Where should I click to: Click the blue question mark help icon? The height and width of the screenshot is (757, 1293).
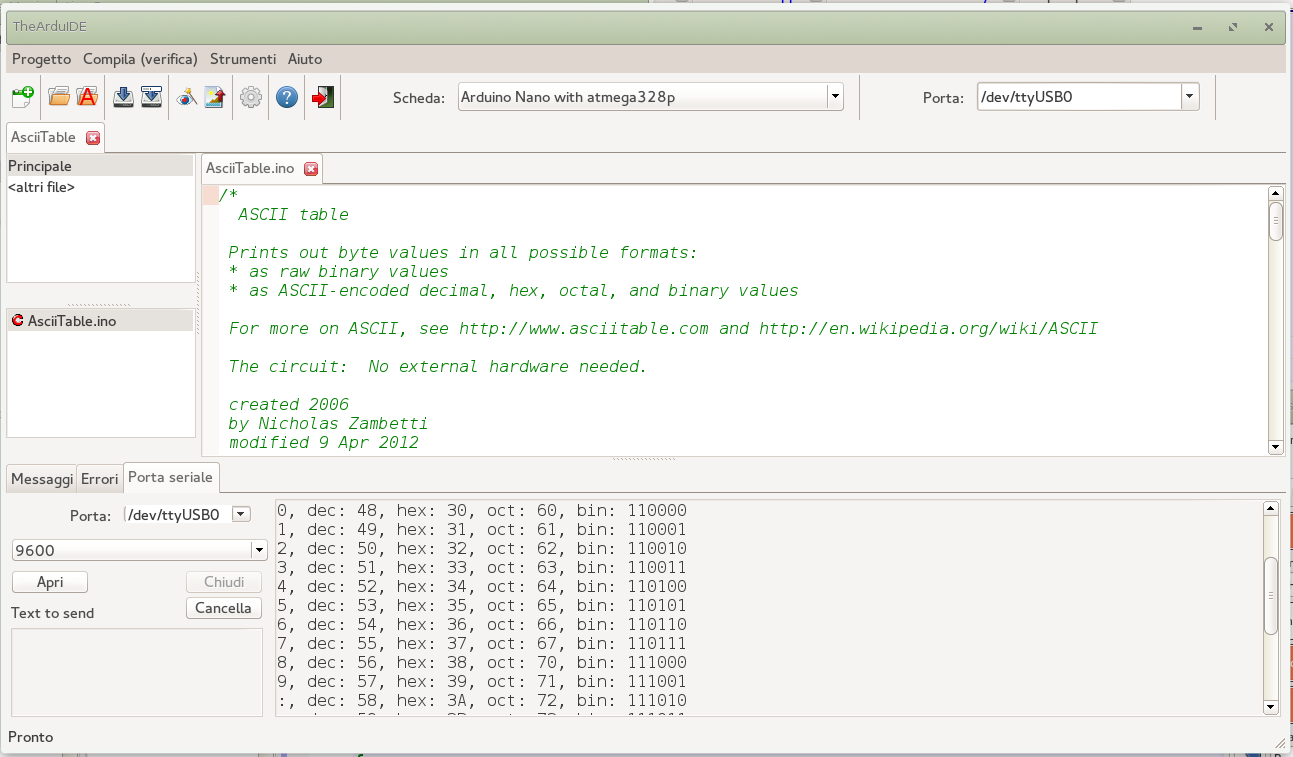287,97
